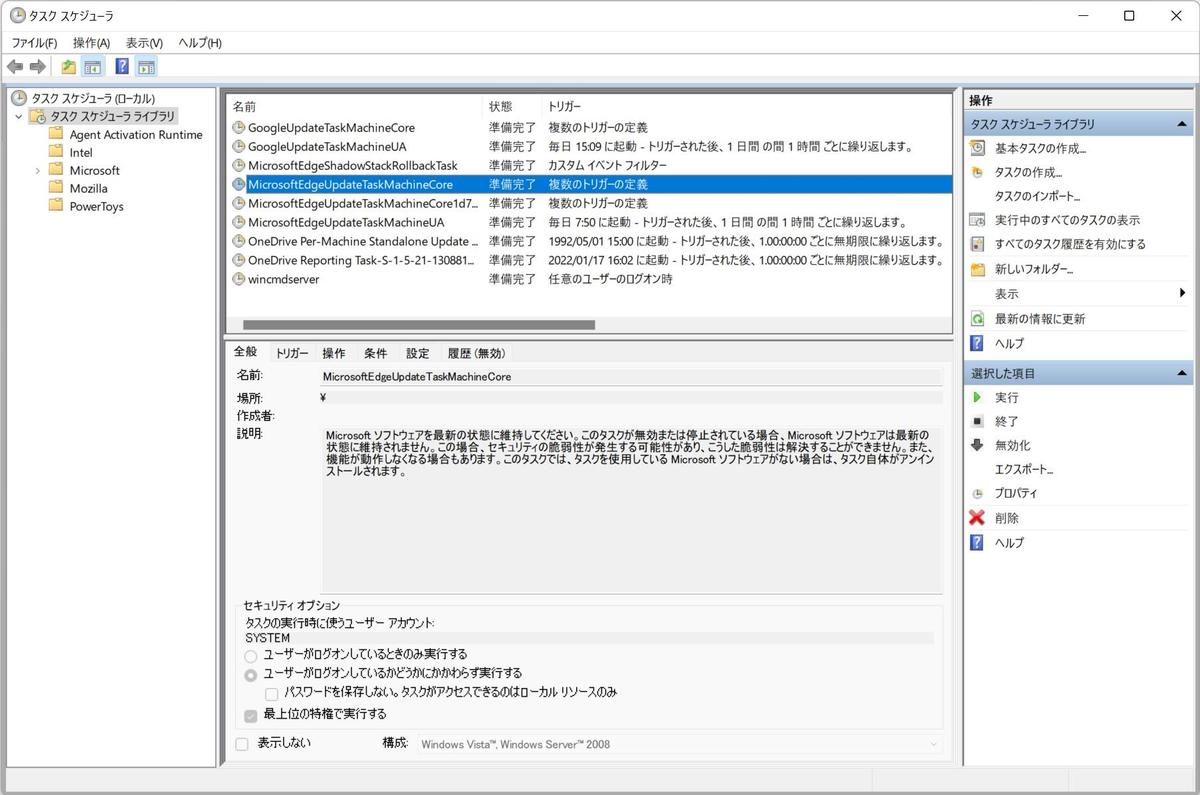
Task: Collapse タスク スケジューラ ライブラリ tree node
Action: [18, 116]
